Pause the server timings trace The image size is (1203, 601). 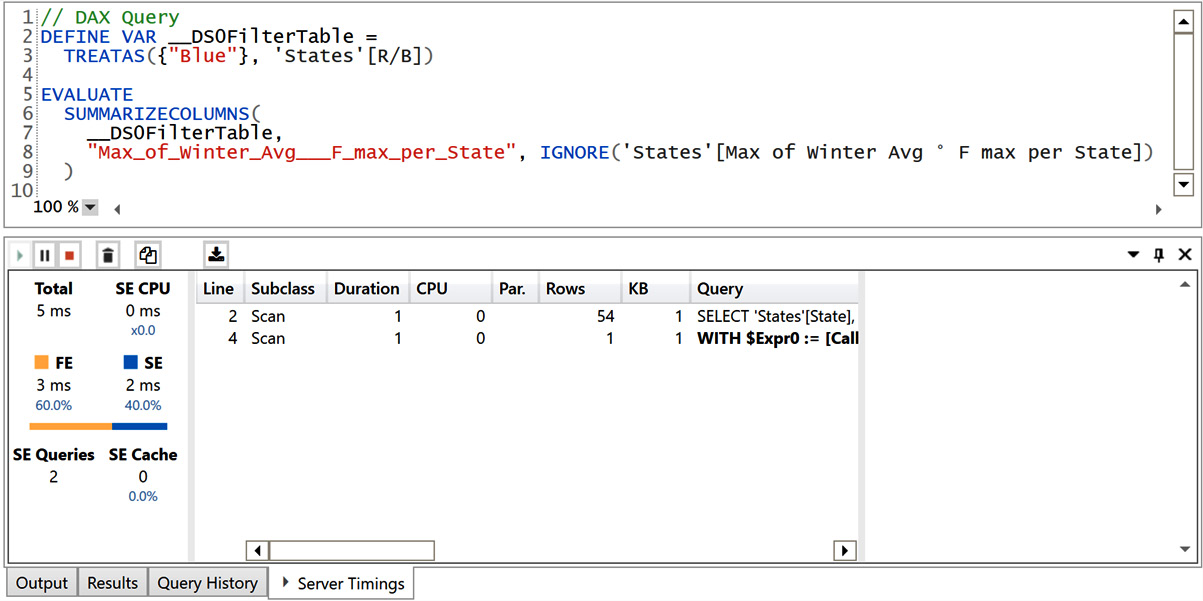[45, 256]
